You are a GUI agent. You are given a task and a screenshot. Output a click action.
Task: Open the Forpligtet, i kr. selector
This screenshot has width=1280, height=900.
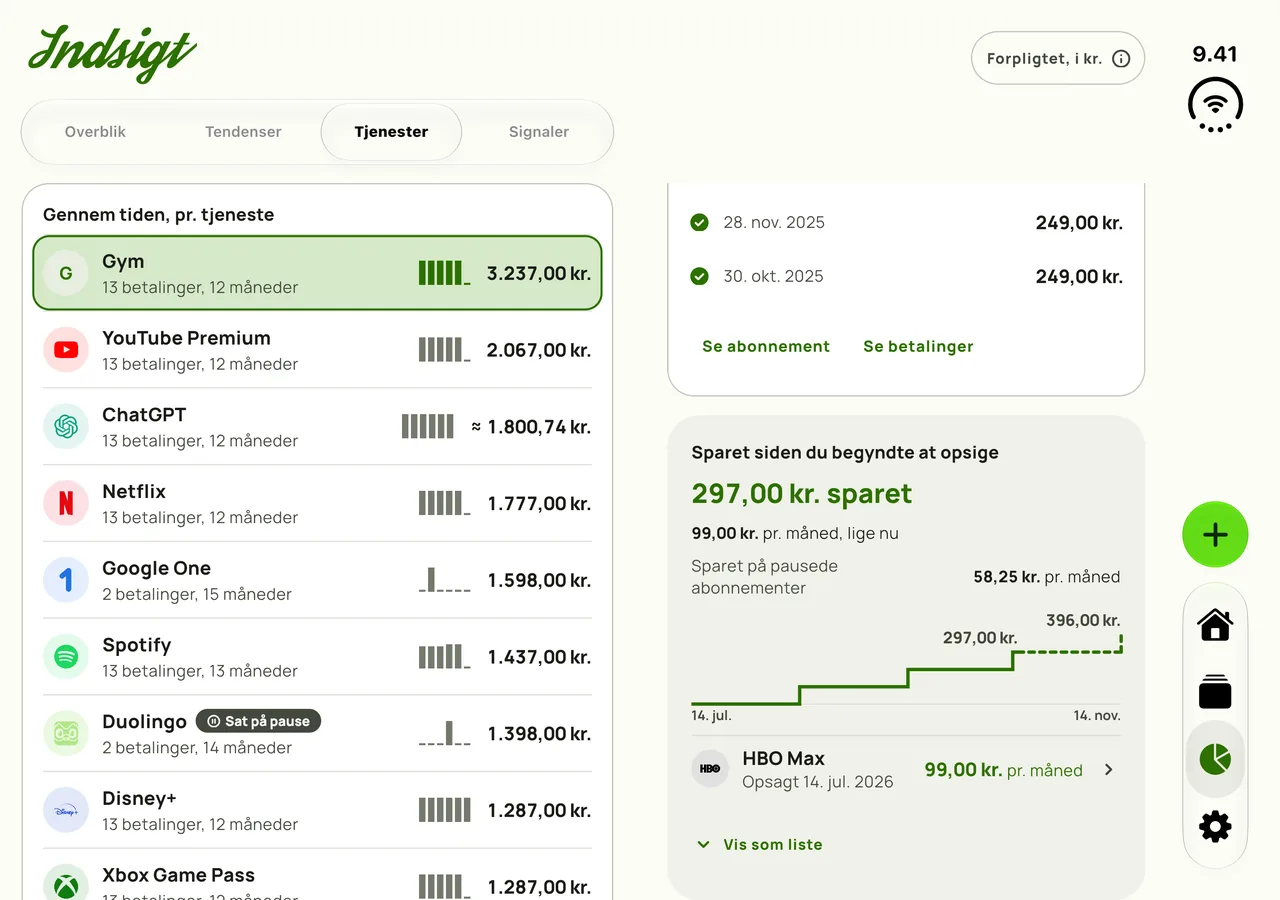coord(1058,59)
